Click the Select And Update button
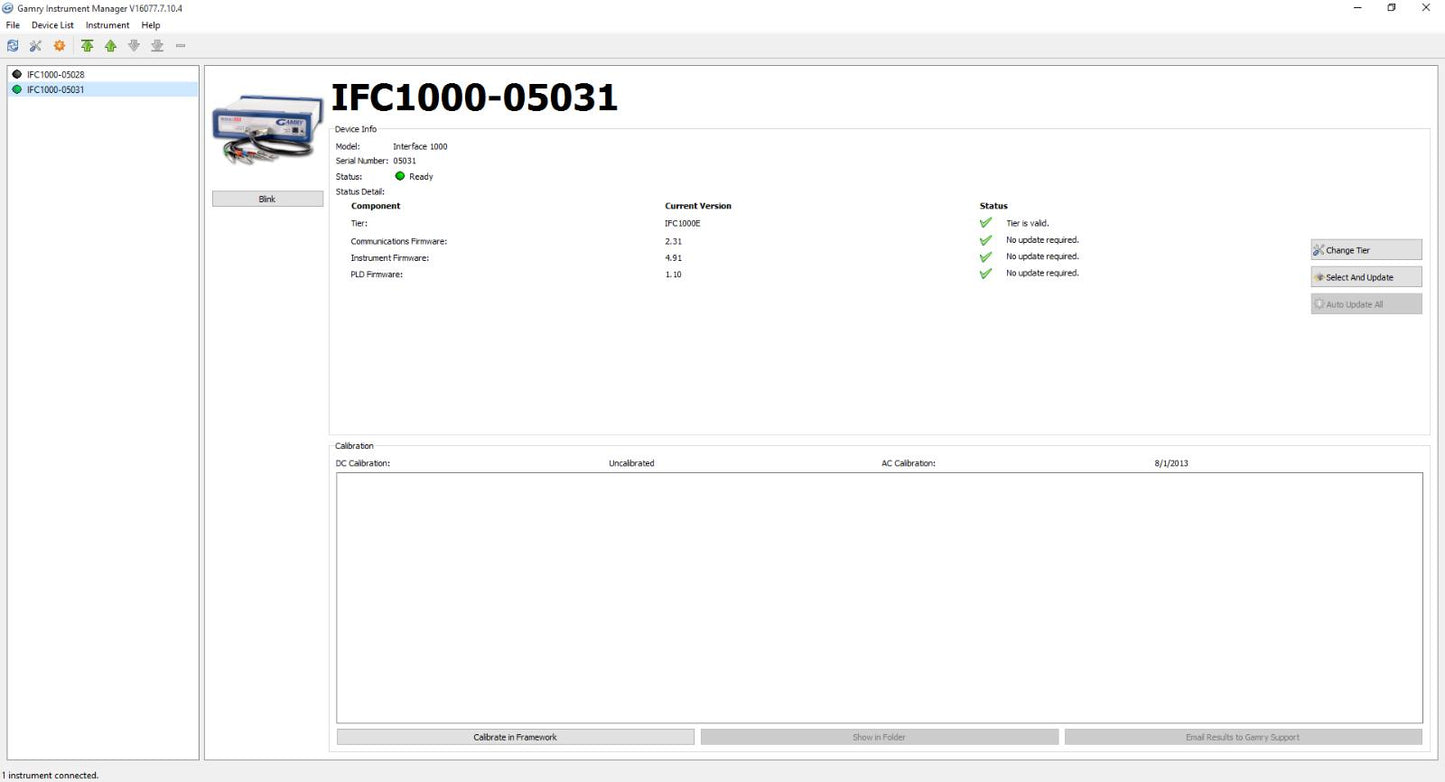This screenshot has height=782, width=1445. (x=1366, y=277)
